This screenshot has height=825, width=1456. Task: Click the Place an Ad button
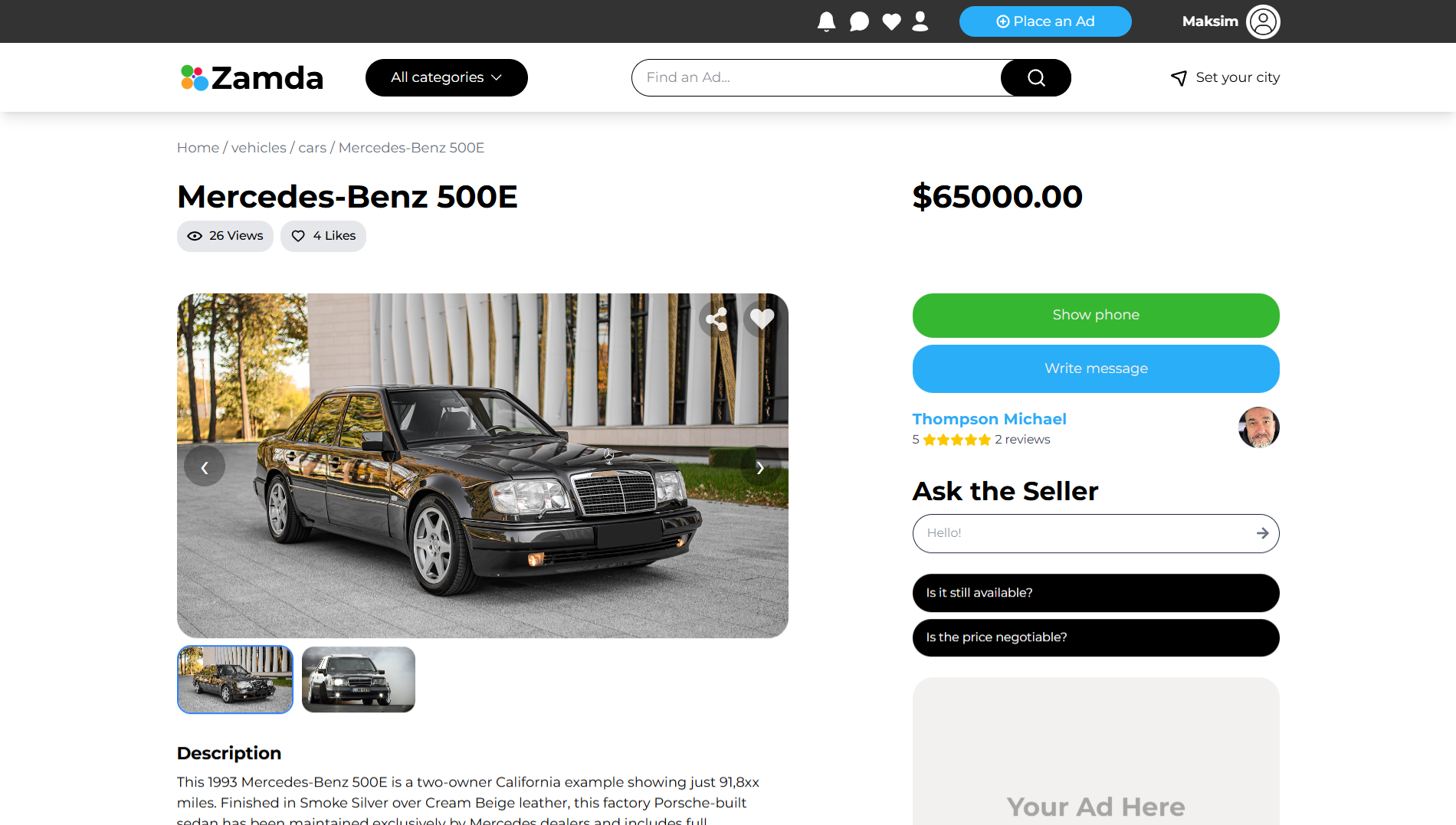[1045, 21]
